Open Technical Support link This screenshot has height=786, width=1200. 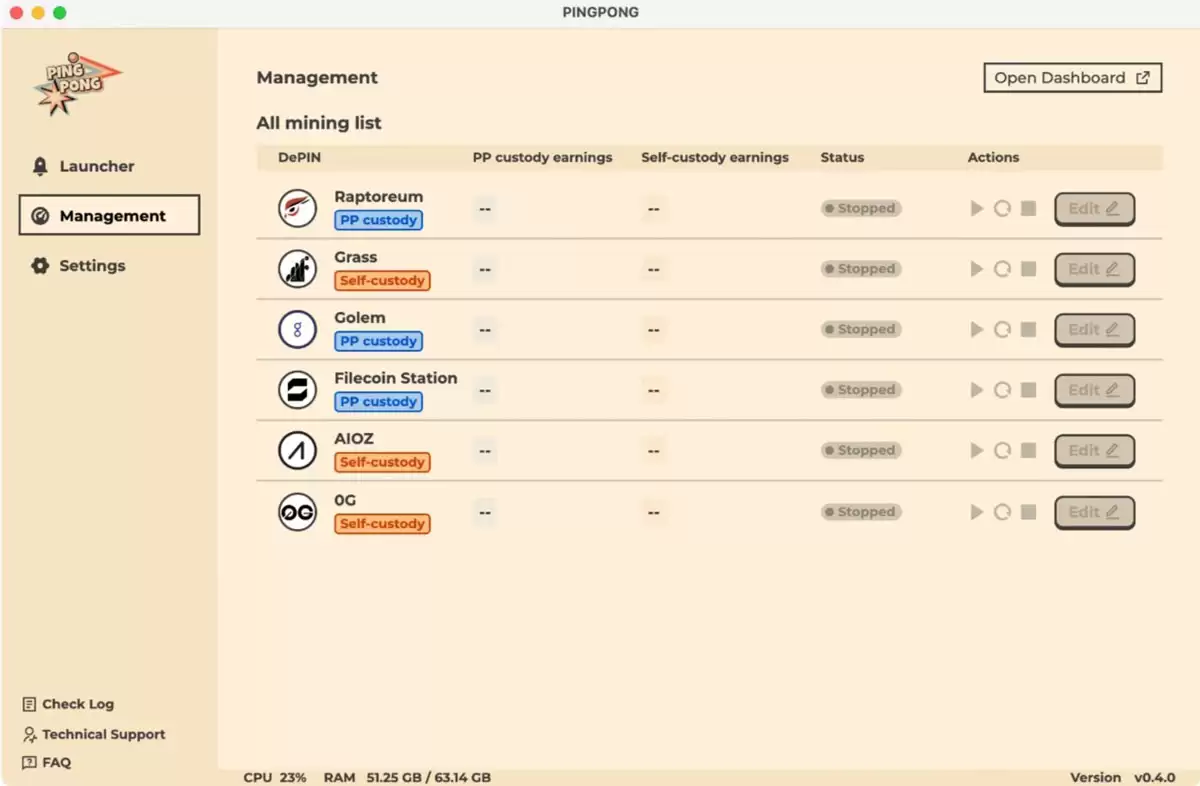tap(103, 734)
